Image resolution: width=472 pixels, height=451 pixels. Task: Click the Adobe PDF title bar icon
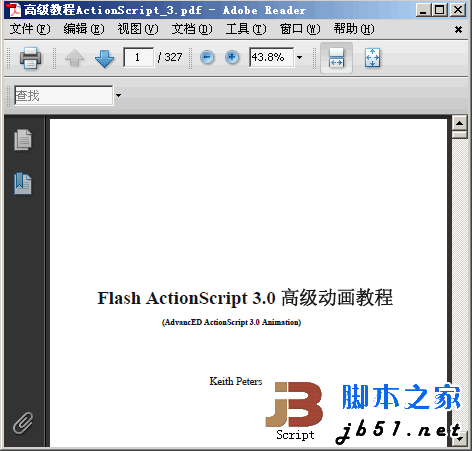pyautogui.click(x=14, y=10)
